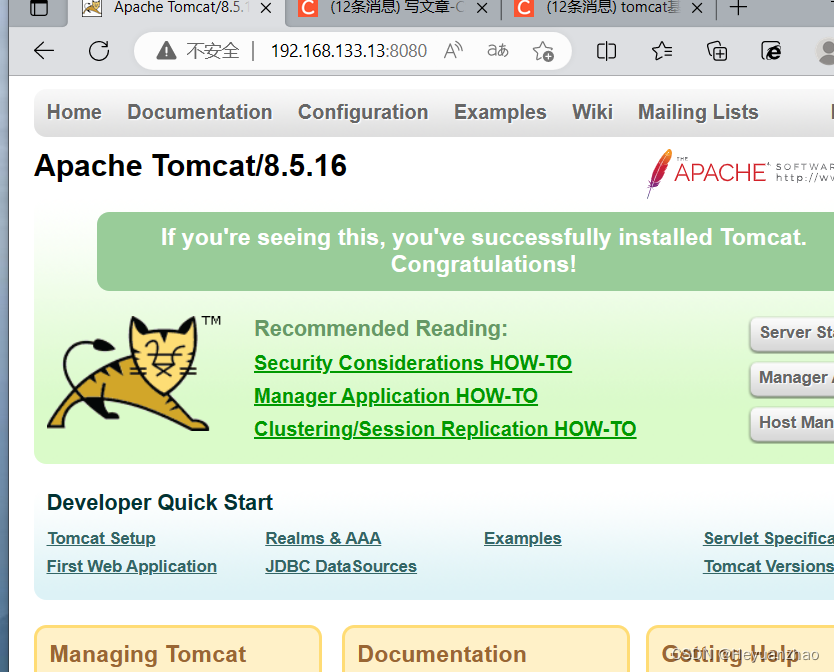Screen dimensions: 834x672
Task: Open the First Web Application link
Action: [x=132, y=567]
